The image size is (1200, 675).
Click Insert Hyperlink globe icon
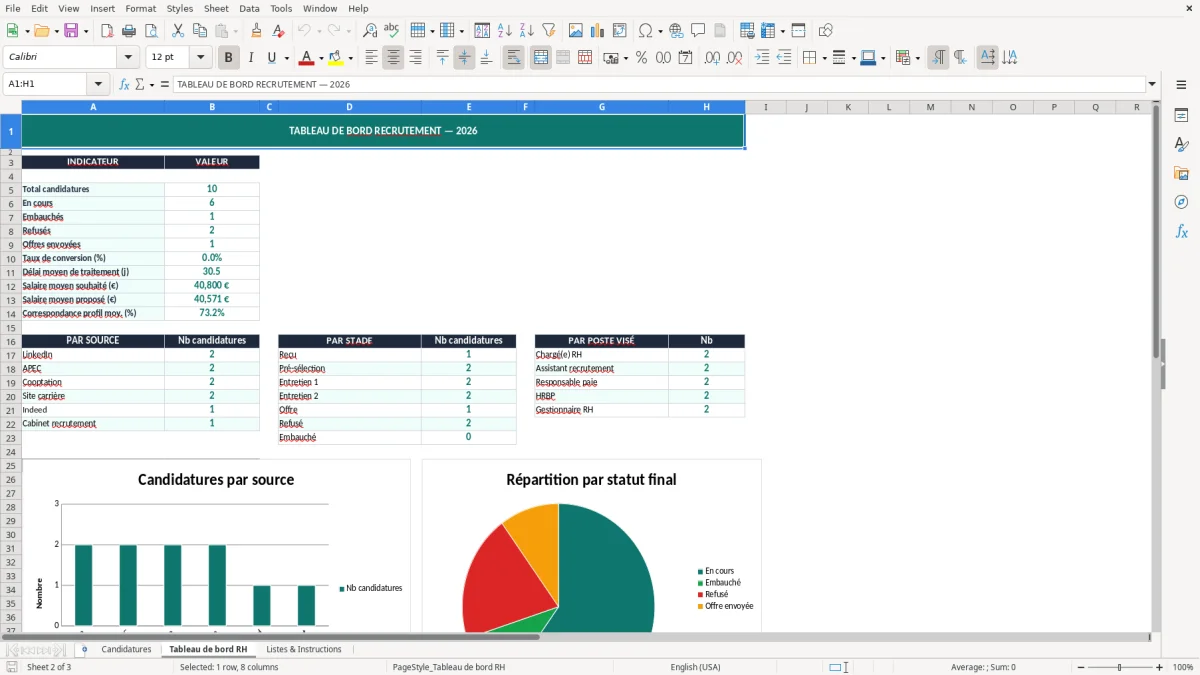(676, 31)
